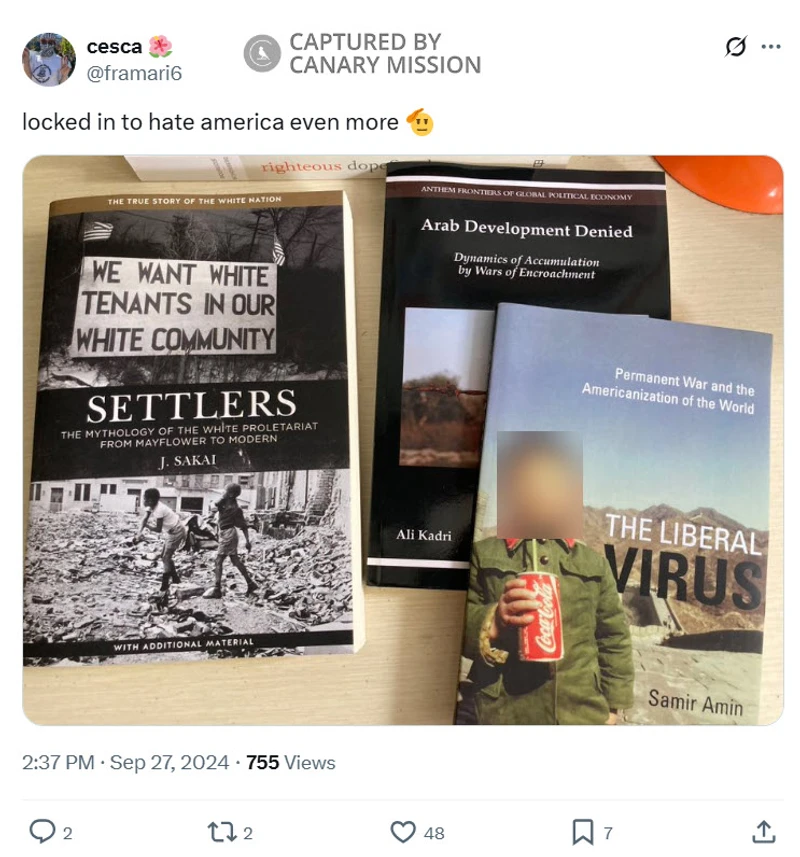Click the repost count 2

[x=248, y=833]
